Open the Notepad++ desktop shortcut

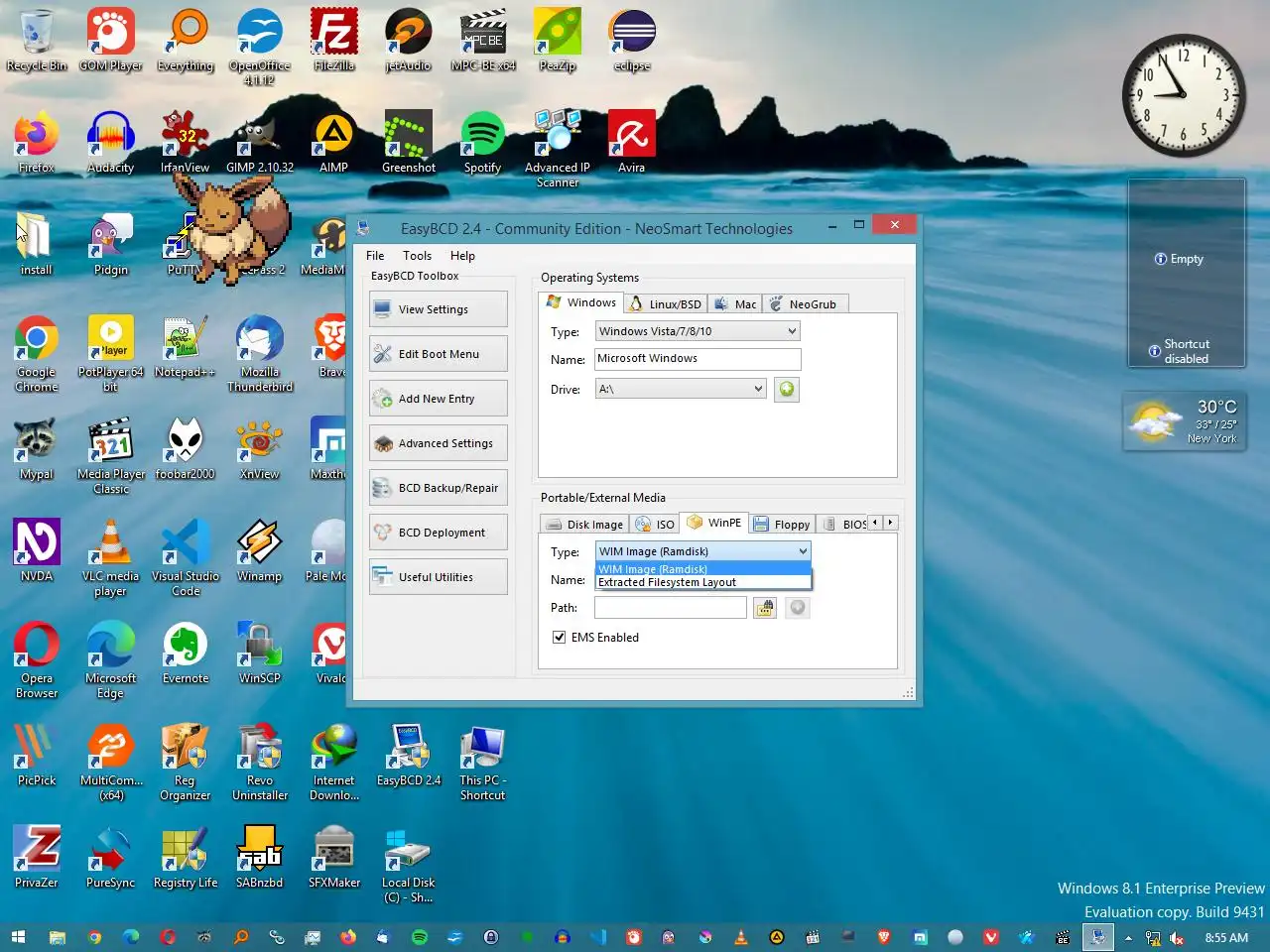coord(186,347)
